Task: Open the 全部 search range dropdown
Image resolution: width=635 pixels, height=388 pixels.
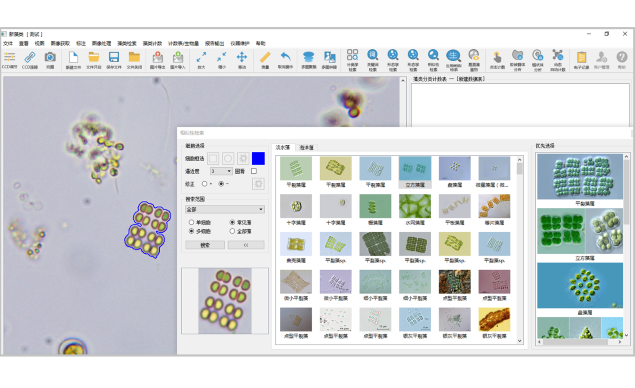Action: tap(225, 209)
